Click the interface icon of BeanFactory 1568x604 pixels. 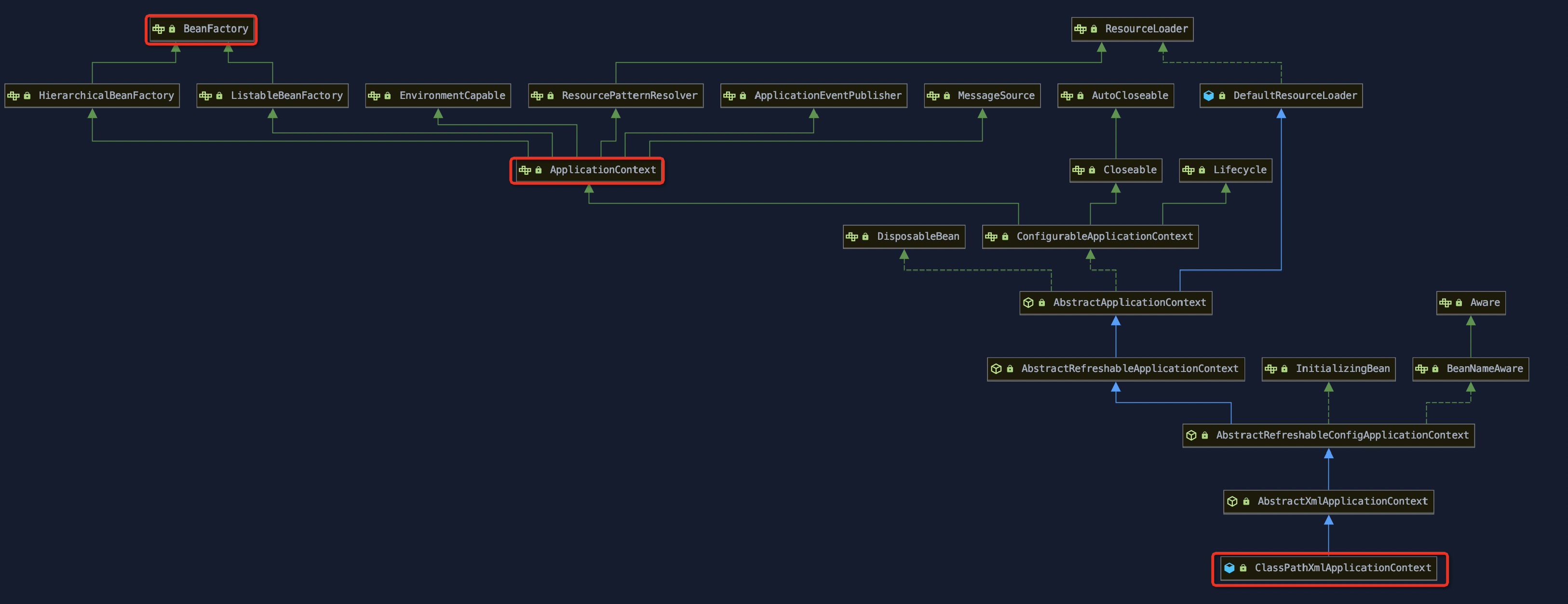click(158, 29)
